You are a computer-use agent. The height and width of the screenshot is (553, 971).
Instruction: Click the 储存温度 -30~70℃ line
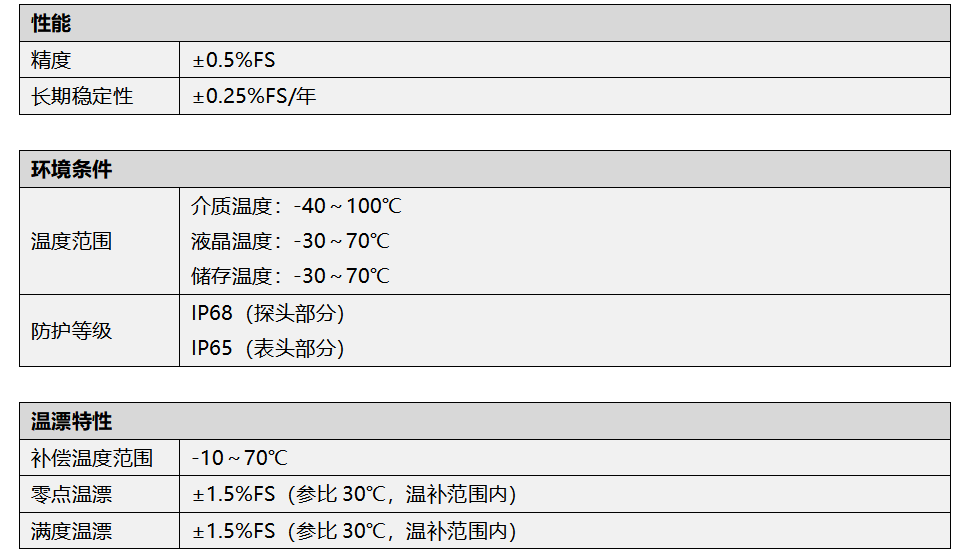pos(290,276)
